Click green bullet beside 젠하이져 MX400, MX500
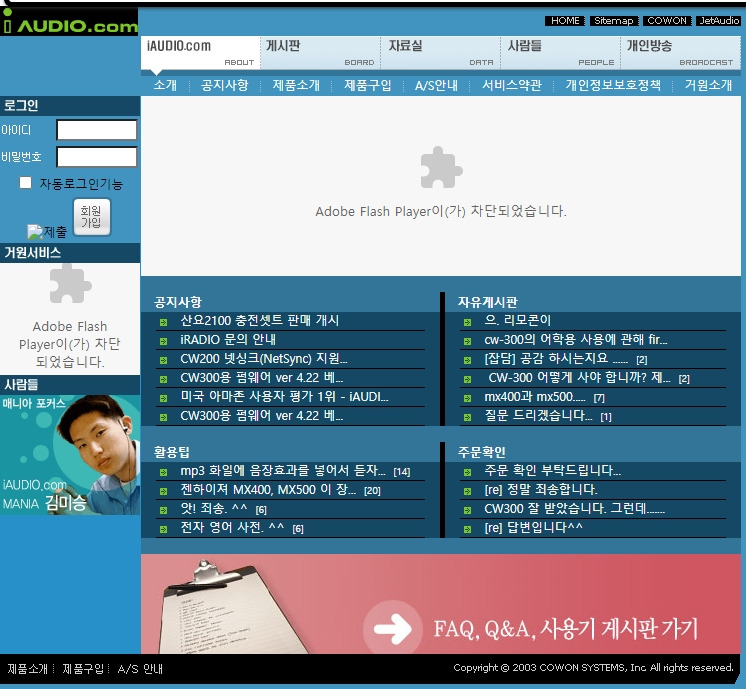 pos(163,492)
